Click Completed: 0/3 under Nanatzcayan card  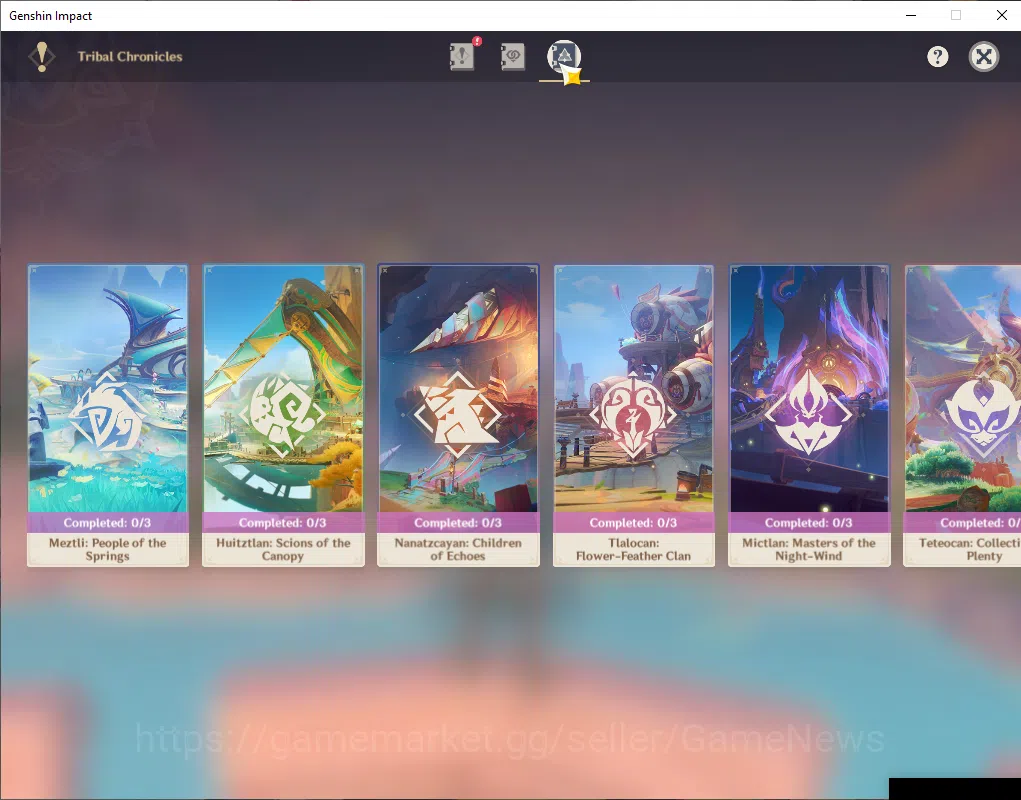458,523
